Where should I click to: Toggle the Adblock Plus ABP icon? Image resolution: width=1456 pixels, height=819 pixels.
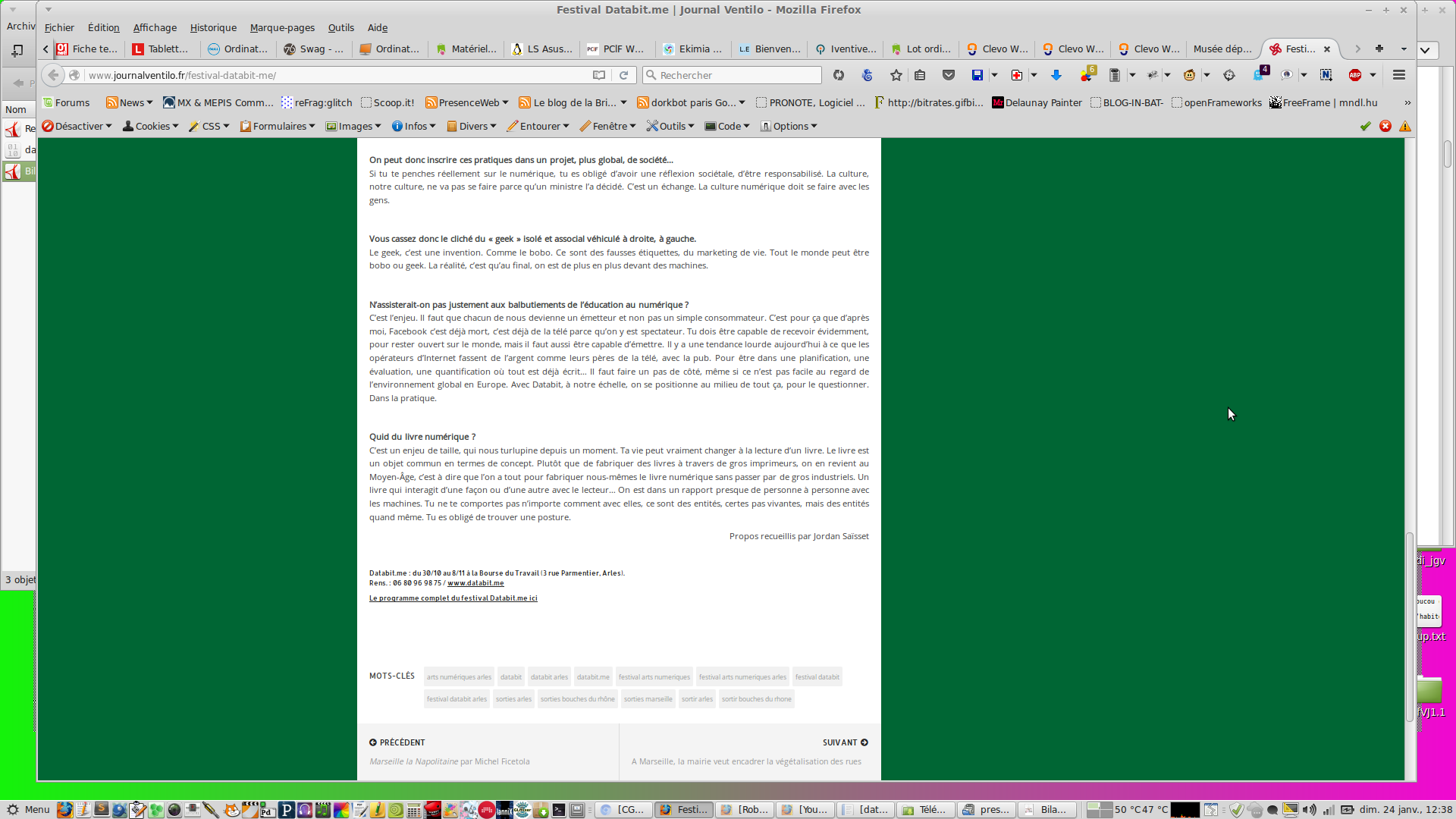[x=1355, y=75]
